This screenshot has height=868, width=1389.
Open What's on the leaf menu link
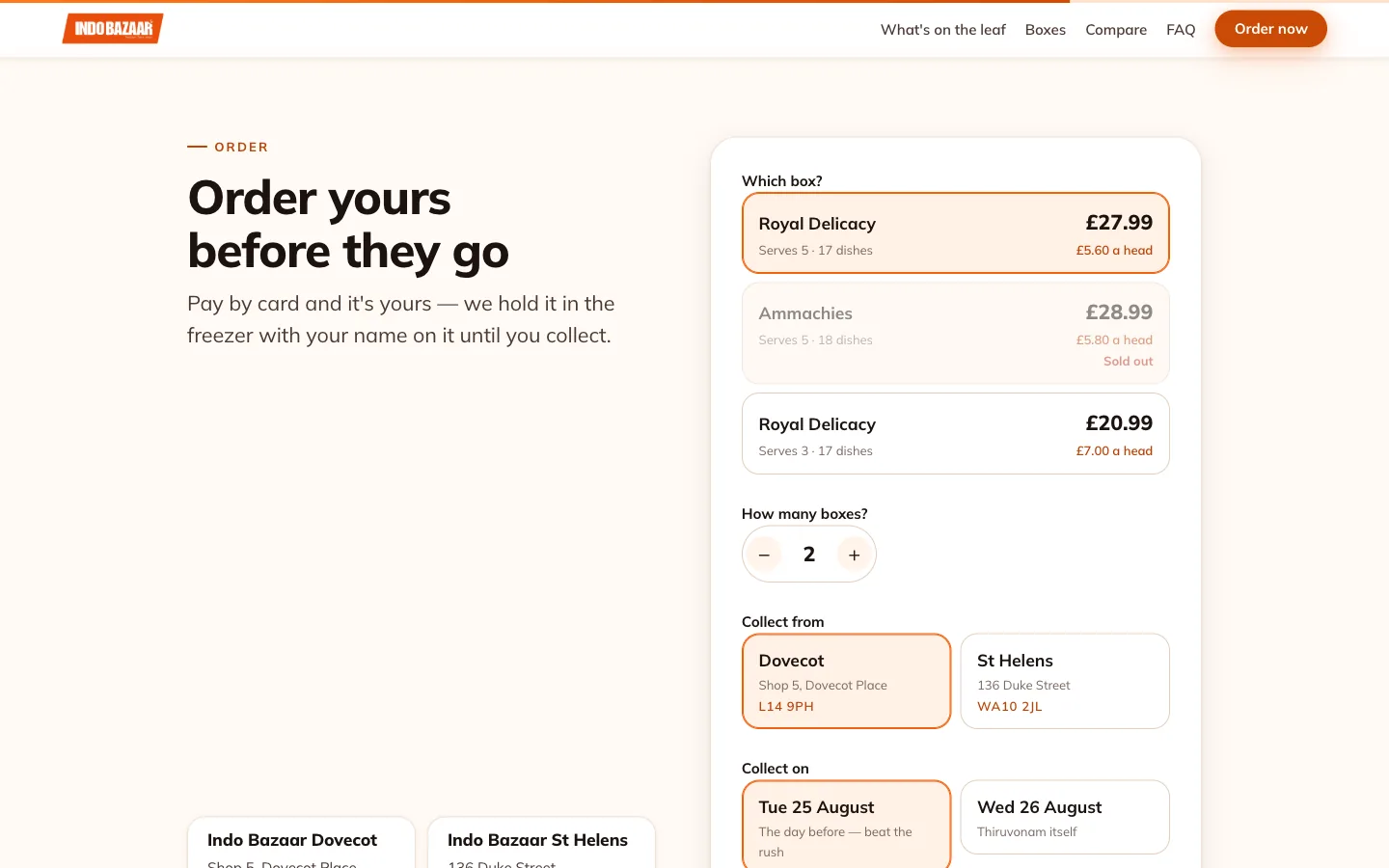click(942, 30)
